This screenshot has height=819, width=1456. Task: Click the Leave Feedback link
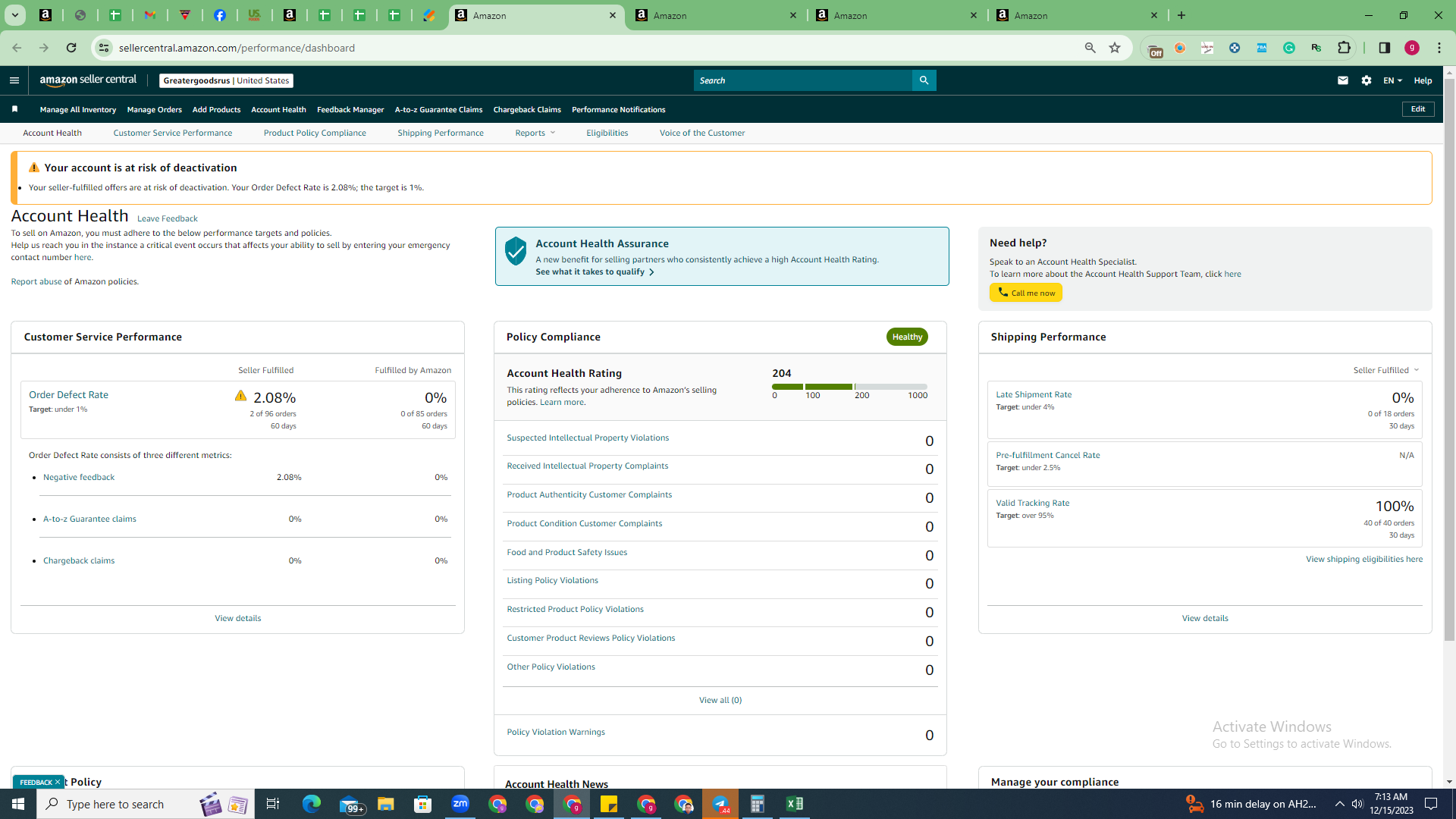[168, 218]
